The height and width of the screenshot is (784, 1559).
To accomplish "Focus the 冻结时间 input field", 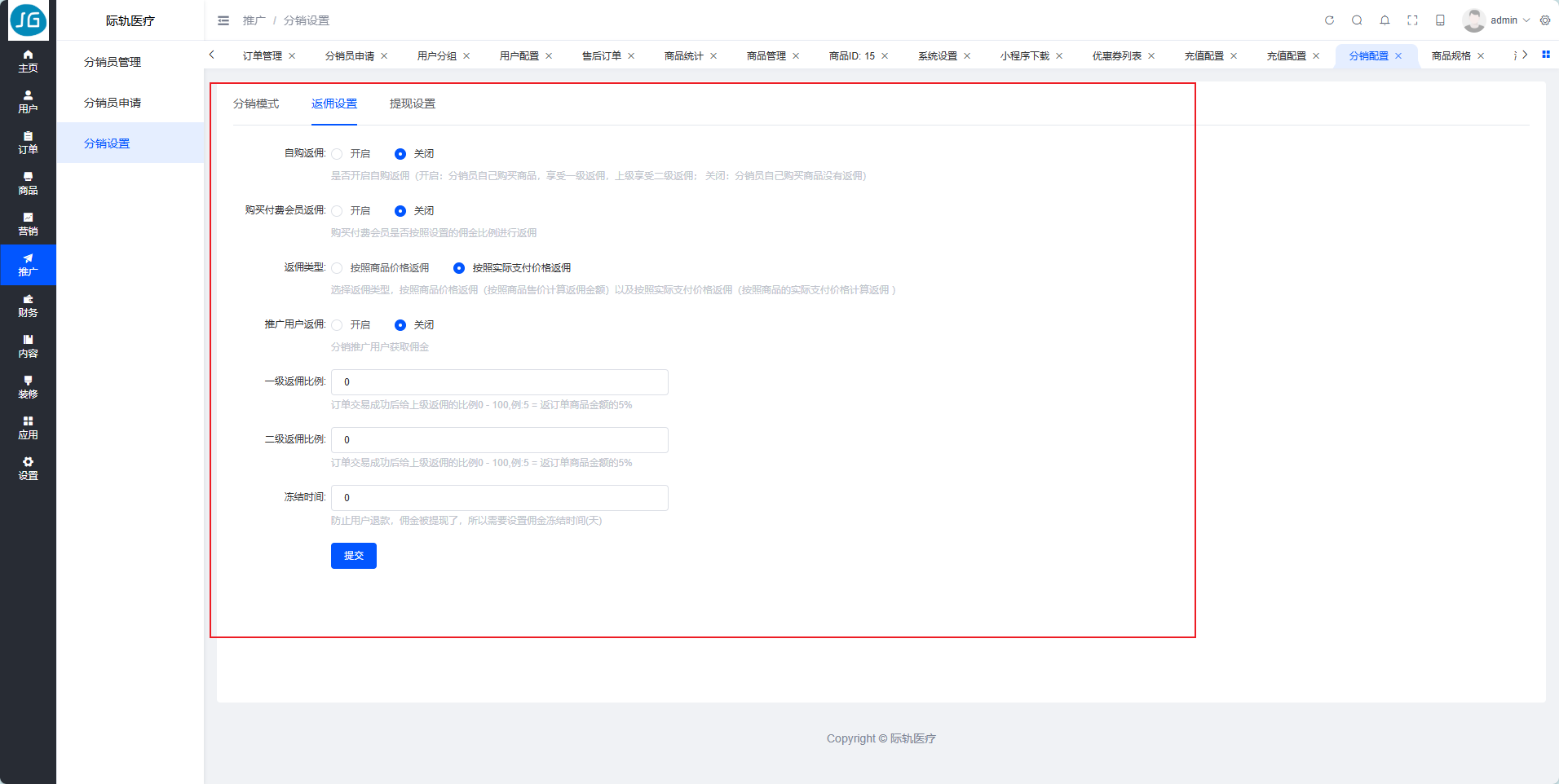I will pyautogui.click(x=500, y=498).
